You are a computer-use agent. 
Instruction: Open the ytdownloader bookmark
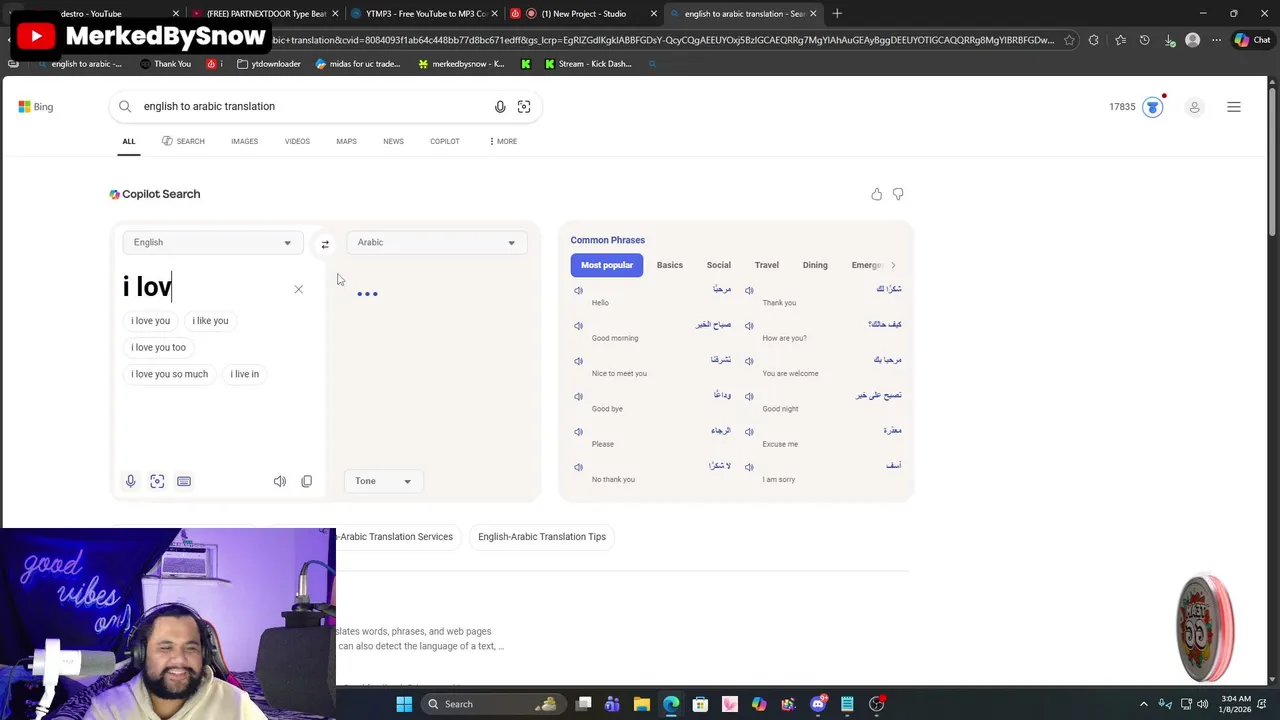pos(269,64)
